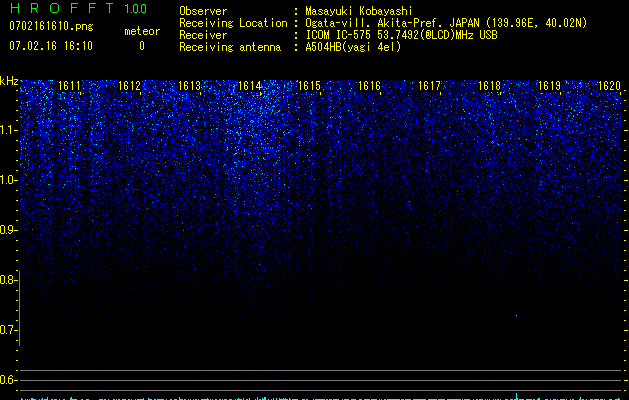Select the A504HB(yagi 4el) antenna text
This screenshot has height=400, width=629.
(x=353, y=47)
